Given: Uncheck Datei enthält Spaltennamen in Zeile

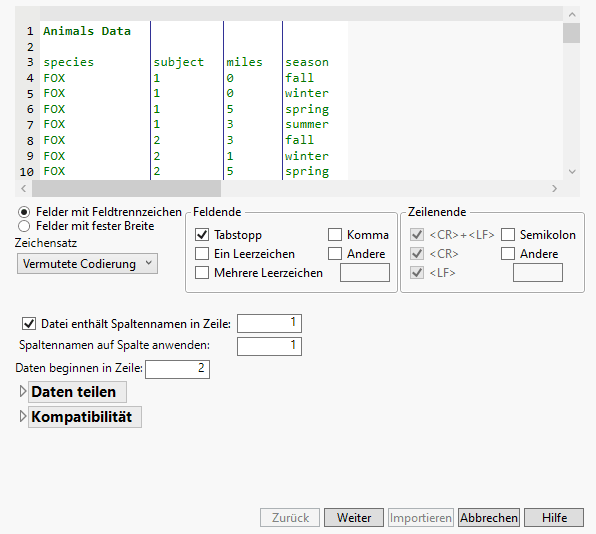Looking at the screenshot, I should click(29, 324).
